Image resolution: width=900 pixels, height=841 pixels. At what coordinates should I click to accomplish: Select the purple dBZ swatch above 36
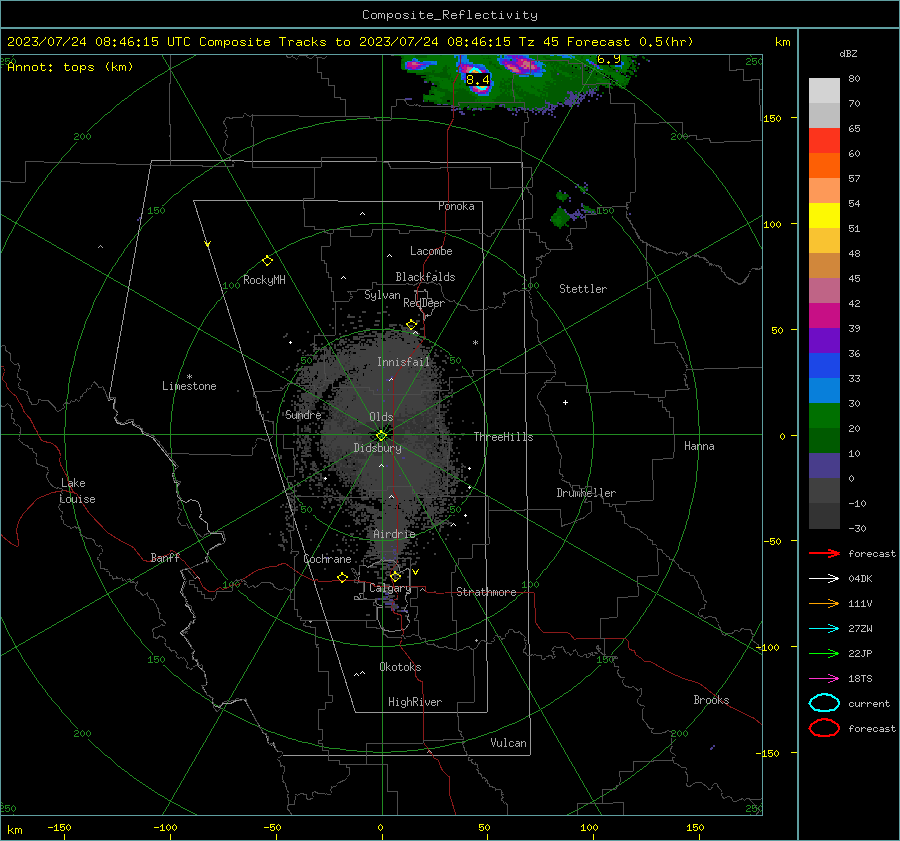(824, 340)
